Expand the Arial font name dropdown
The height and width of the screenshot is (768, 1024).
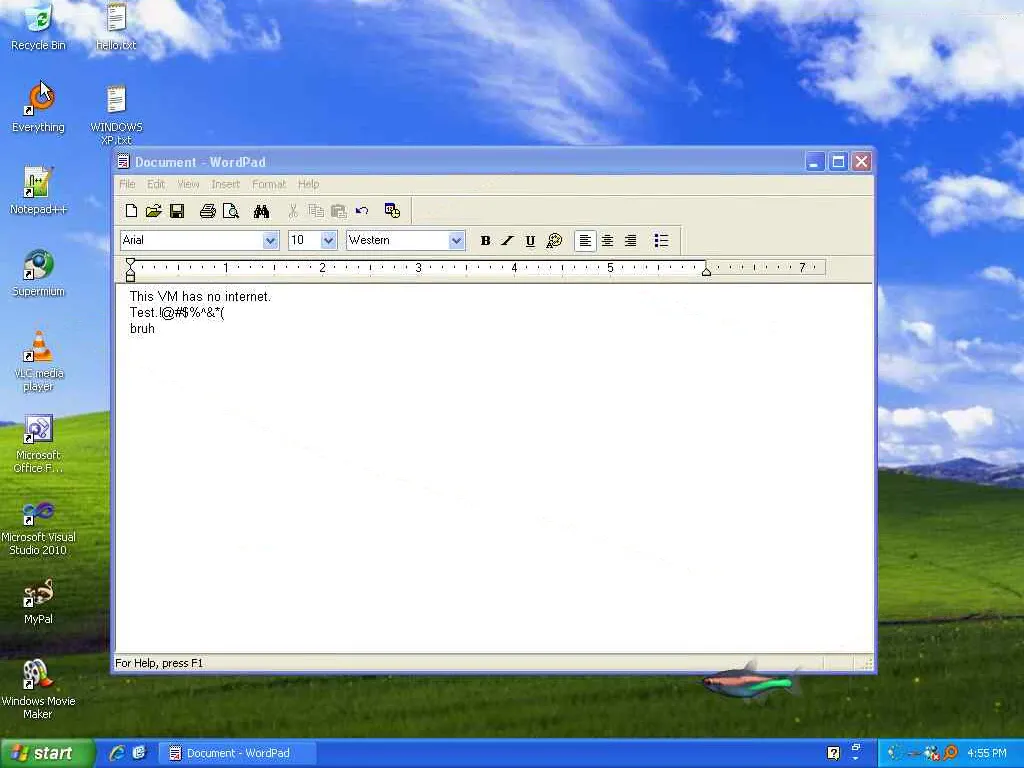coord(270,240)
